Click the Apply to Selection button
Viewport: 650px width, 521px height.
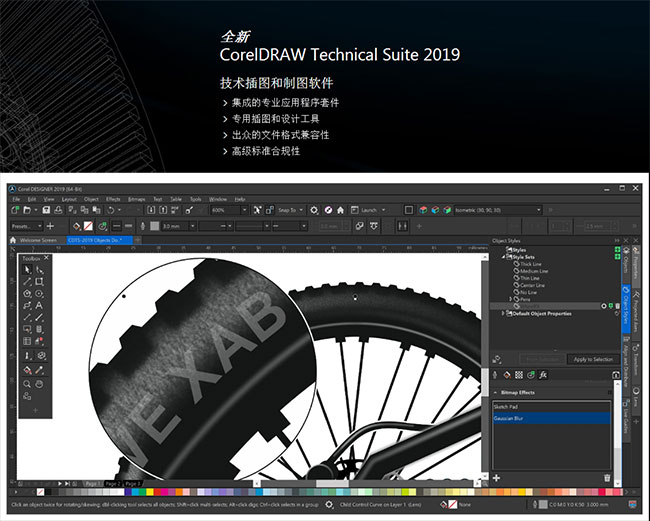[x=593, y=359]
